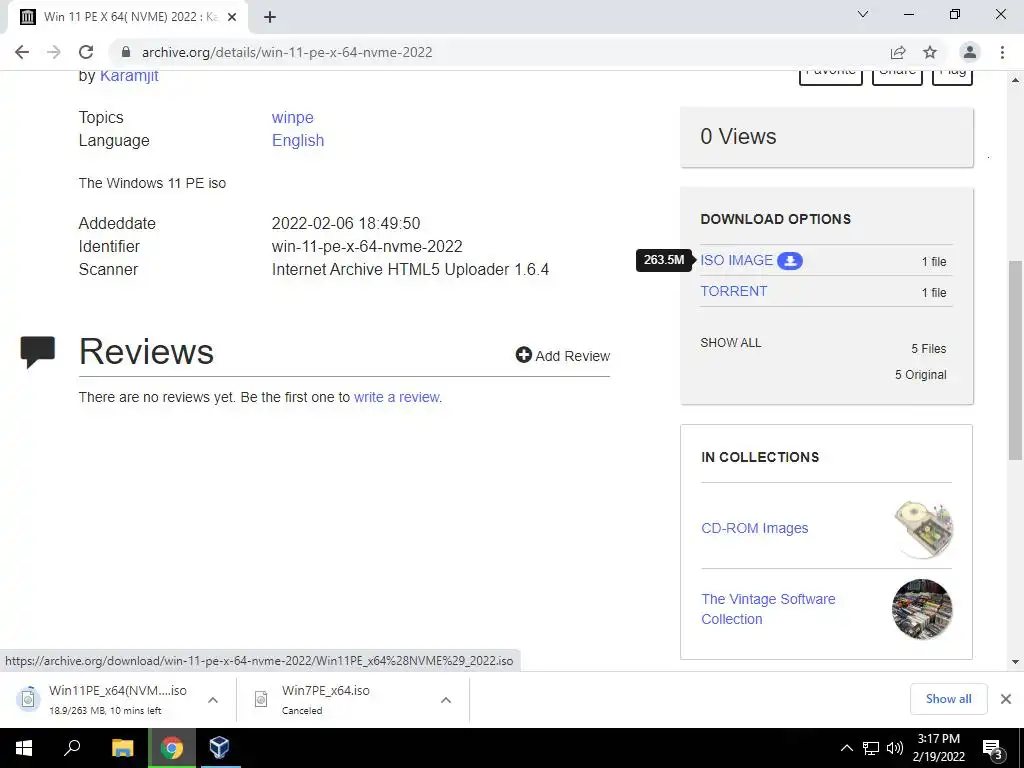1024x768 pixels.
Task: Open taskbar search magnifier
Action: pos(72,748)
